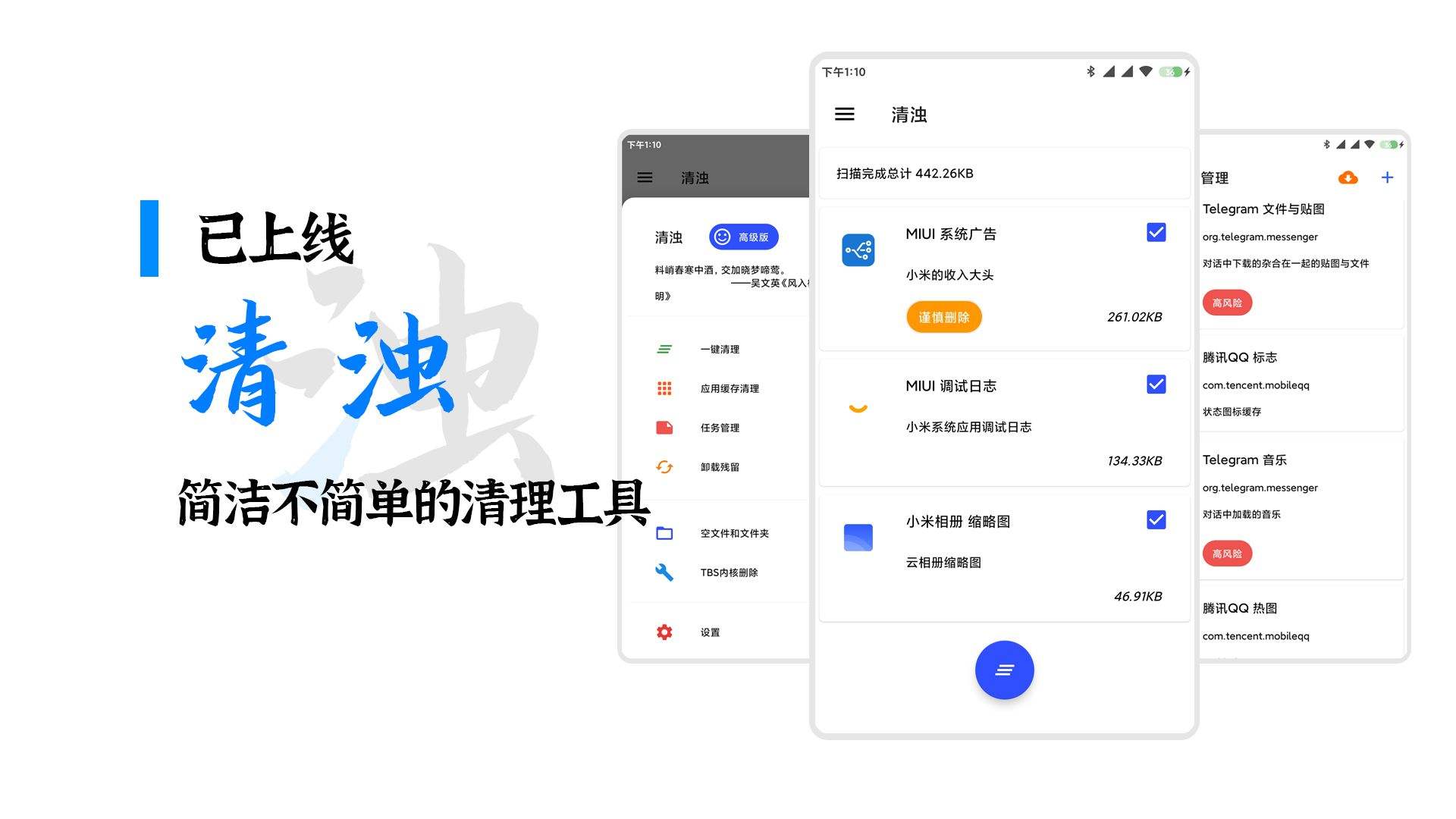Toggle the MIUI 系统广告 checkbox

[x=1156, y=232]
